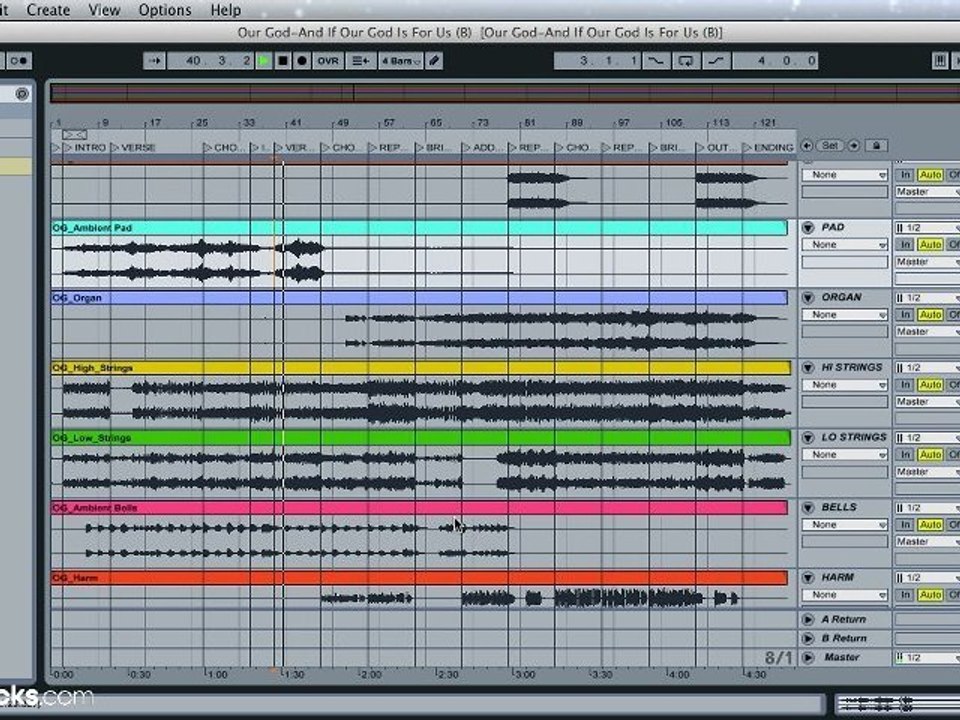Set ORGAN track monitor to In
Screen dimensions: 960x720
905,315
